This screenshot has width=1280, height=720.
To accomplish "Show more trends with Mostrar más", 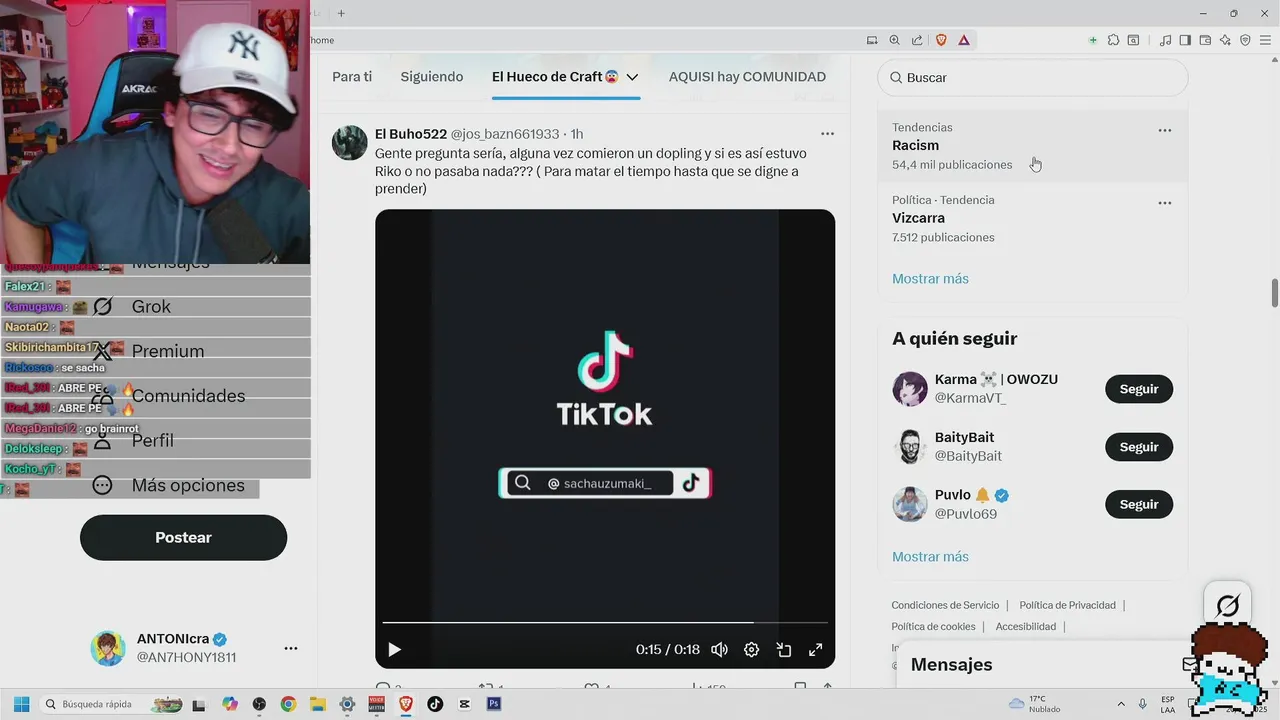I will [x=930, y=279].
